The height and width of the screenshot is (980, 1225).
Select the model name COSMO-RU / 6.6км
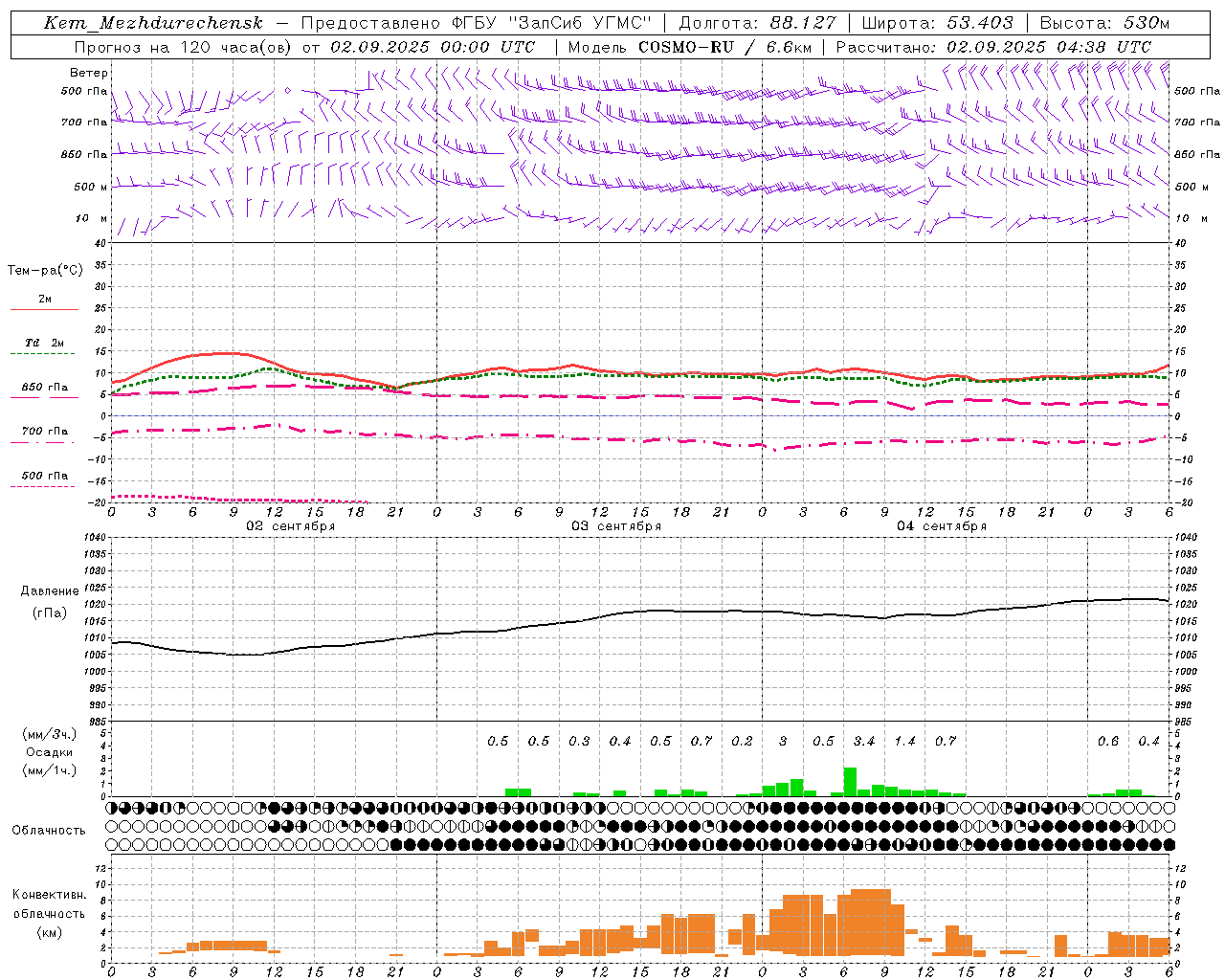click(725, 47)
